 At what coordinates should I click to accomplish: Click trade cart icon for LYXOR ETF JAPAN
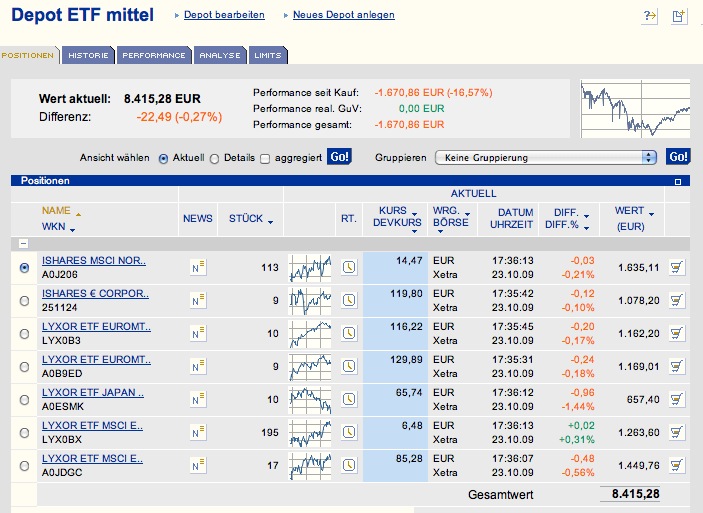tap(677, 399)
